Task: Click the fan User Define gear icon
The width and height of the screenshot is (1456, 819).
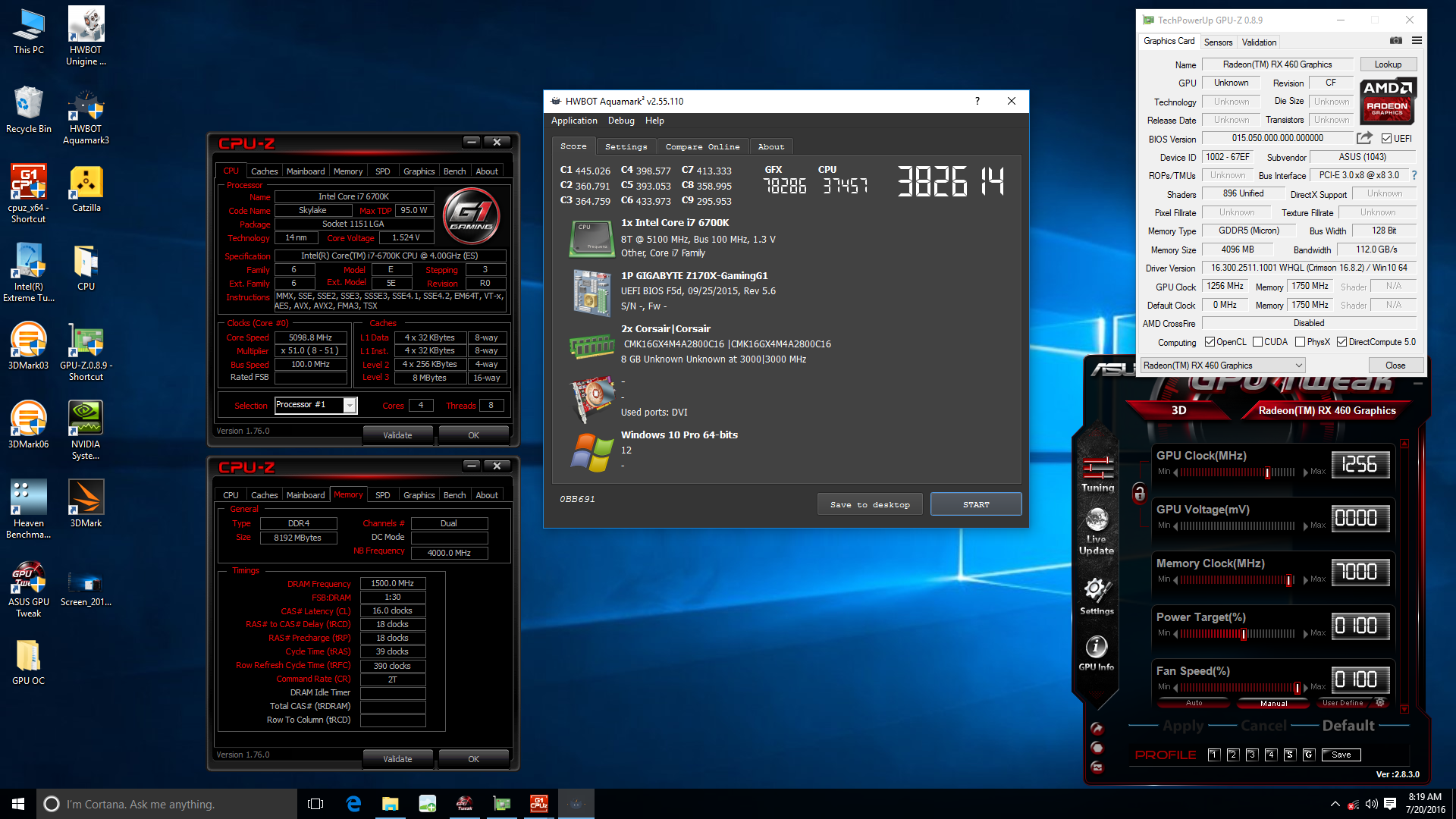Action: pyautogui.click(x=1380, y=703)
